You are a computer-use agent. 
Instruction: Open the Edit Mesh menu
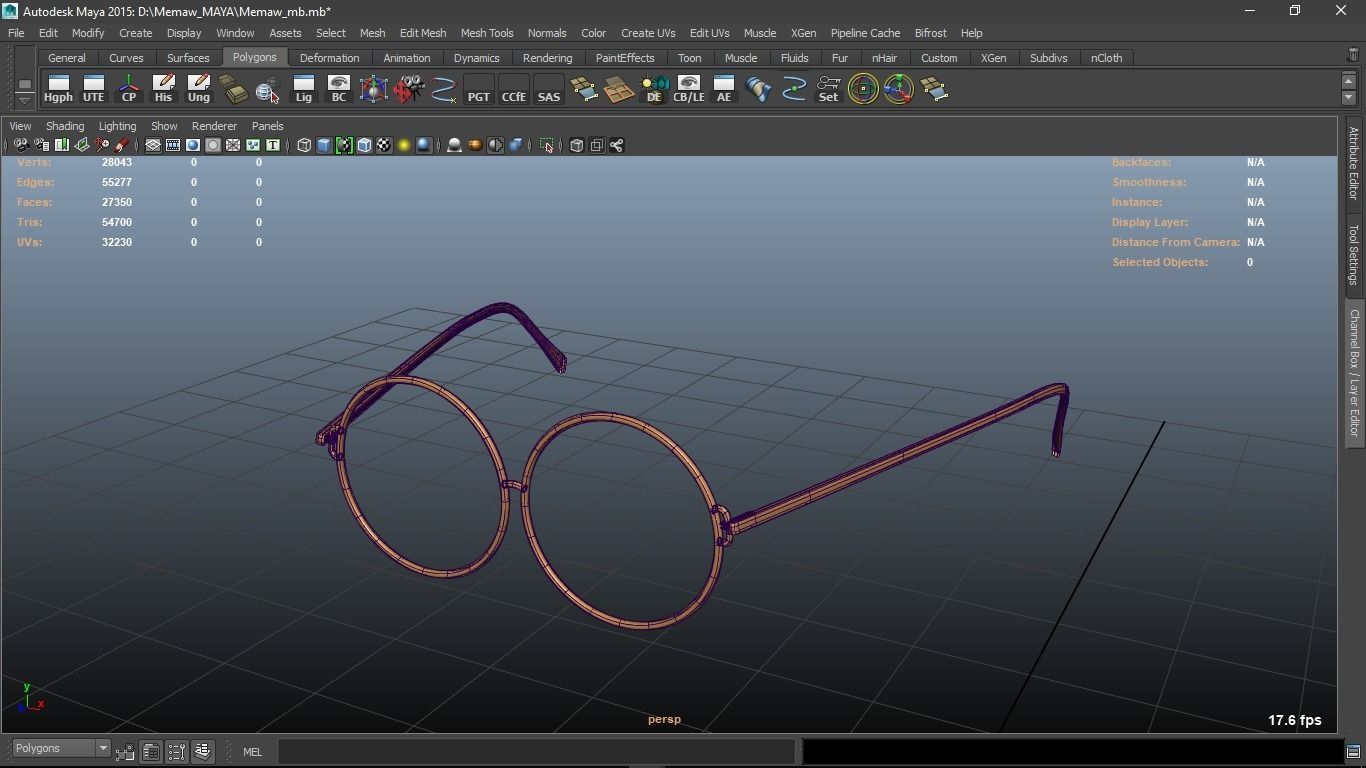pyautogui.click(x=423, y=33)
